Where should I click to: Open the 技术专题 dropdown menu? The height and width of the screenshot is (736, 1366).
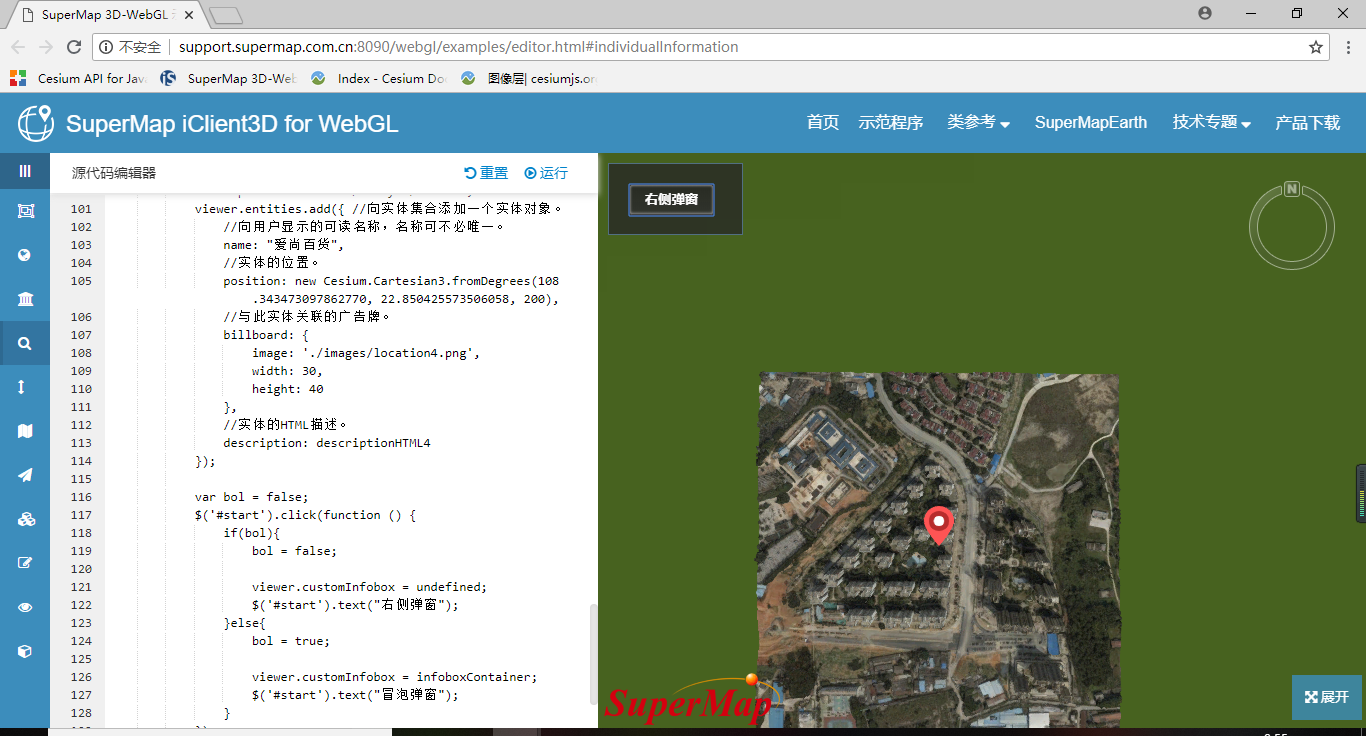1212,122
